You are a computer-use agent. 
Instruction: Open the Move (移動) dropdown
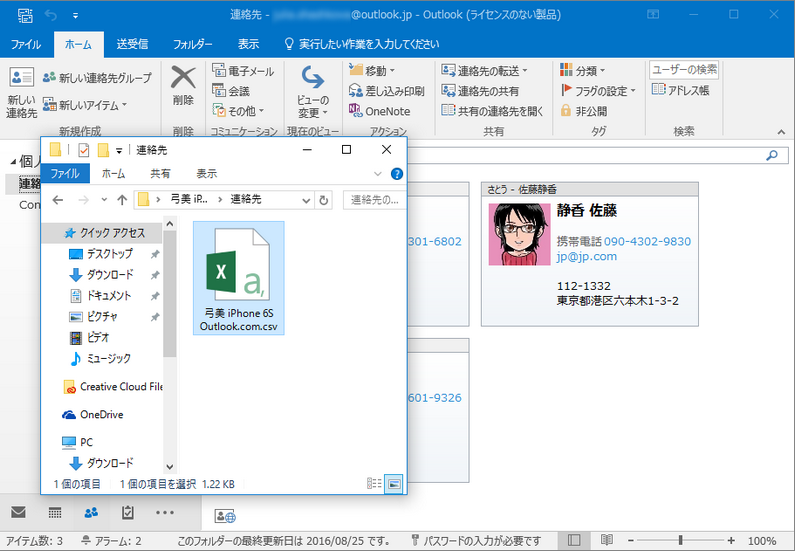pos(372,70)
